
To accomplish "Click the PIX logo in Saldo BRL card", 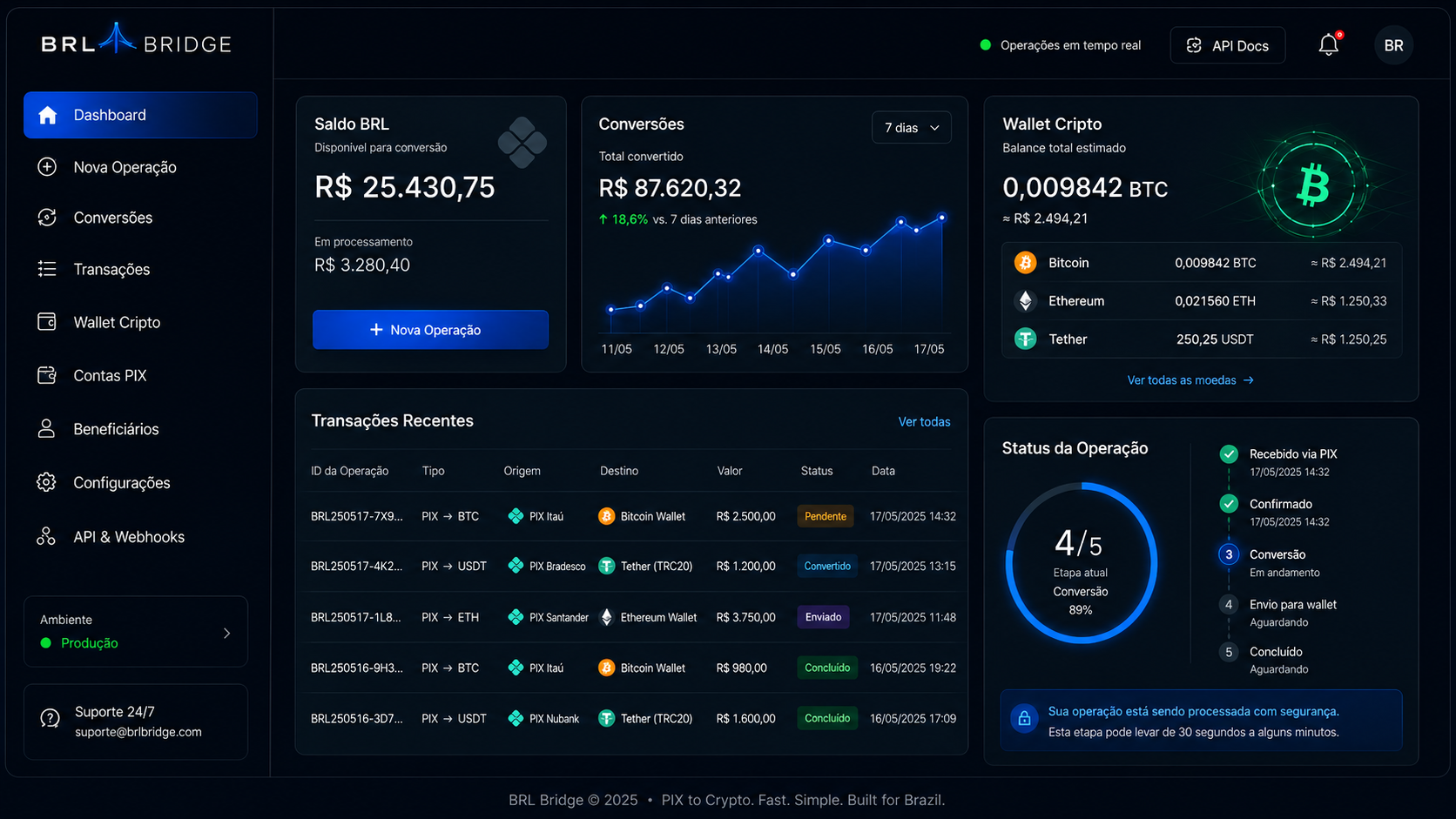I will (522, 142).
